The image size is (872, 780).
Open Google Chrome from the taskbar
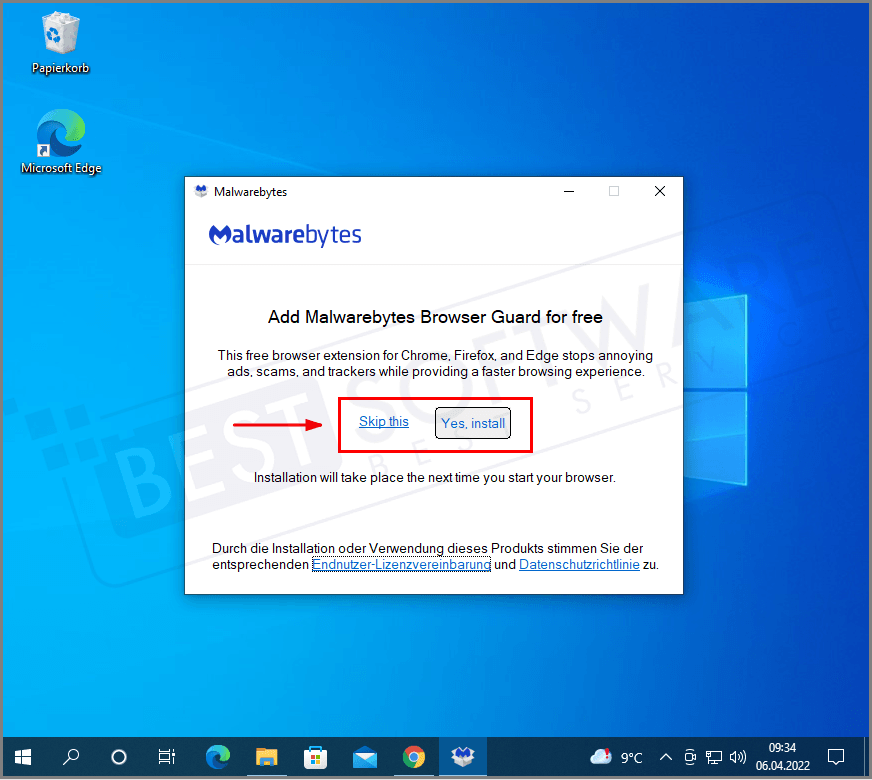click(x=413, y=757)
